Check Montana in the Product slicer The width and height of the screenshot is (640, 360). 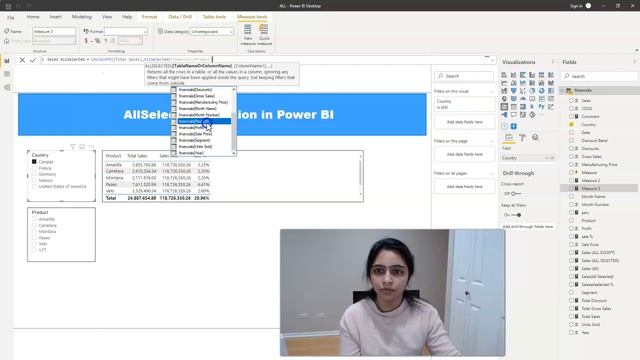34,231
